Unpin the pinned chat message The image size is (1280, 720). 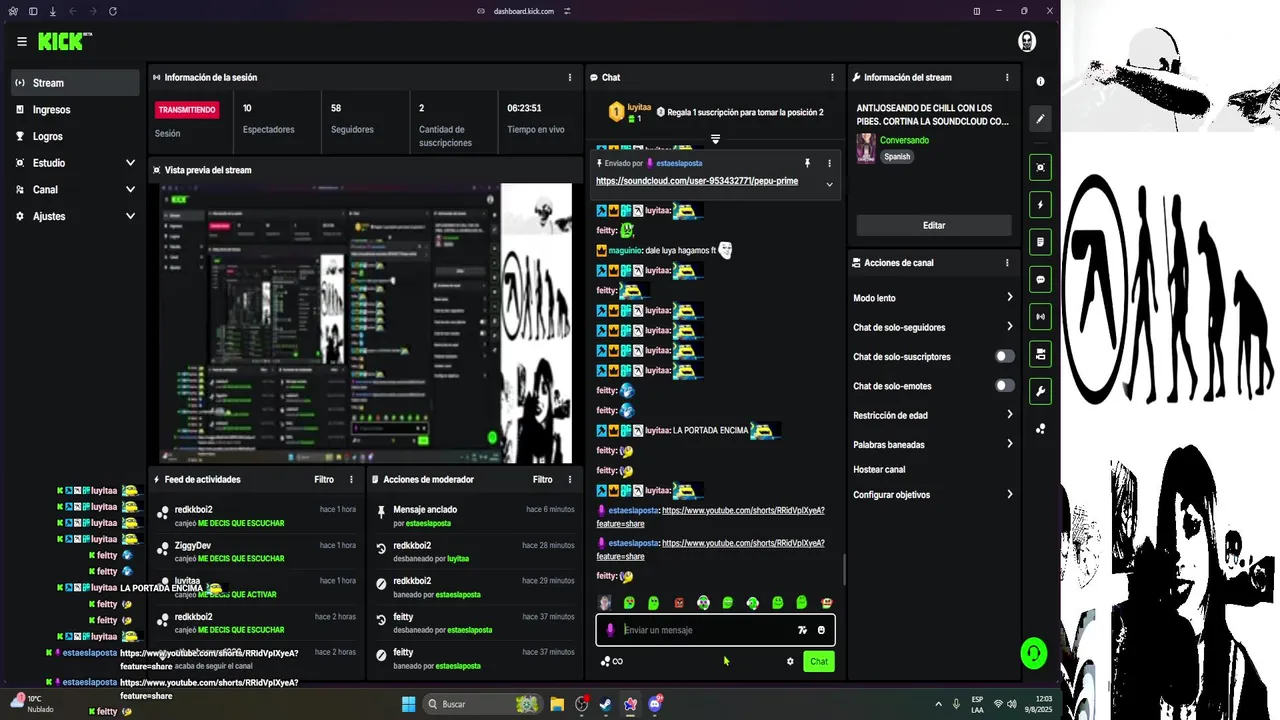pos(807,163)
